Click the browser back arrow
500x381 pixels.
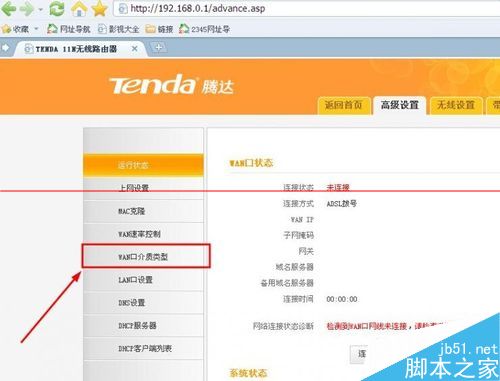click(x=8, y=9)
